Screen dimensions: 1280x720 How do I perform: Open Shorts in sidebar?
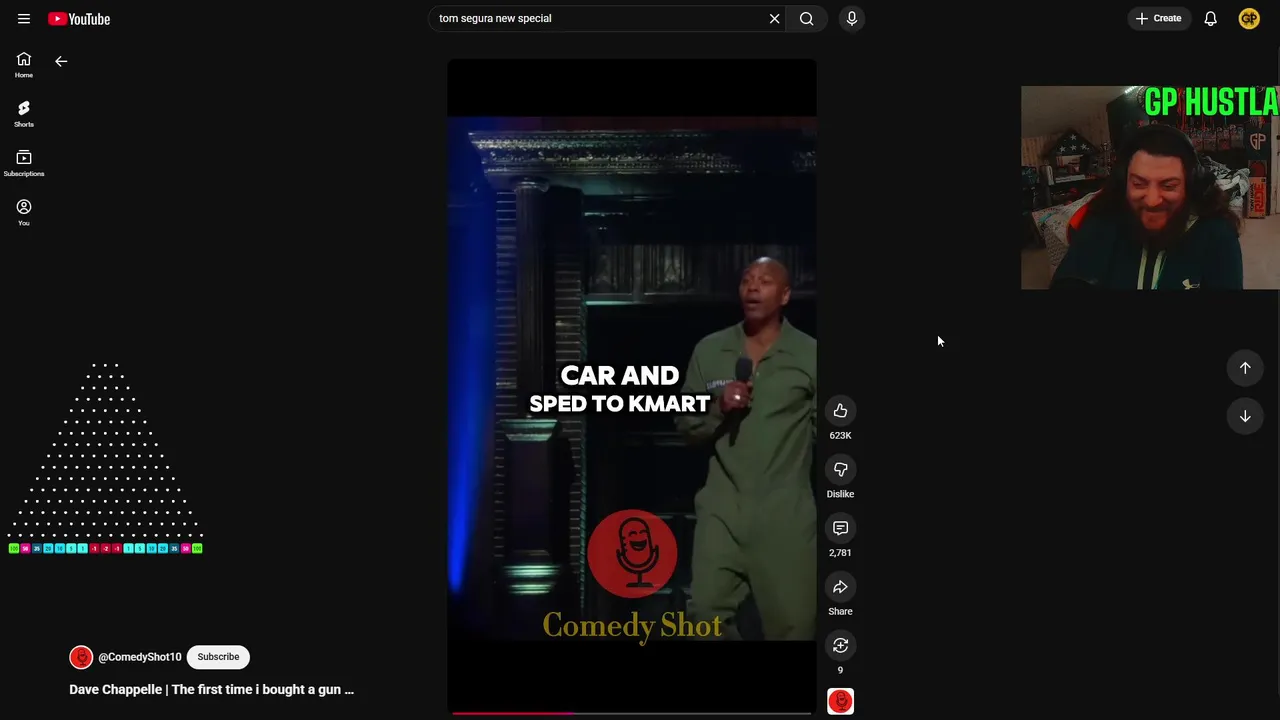pos(24,114)
